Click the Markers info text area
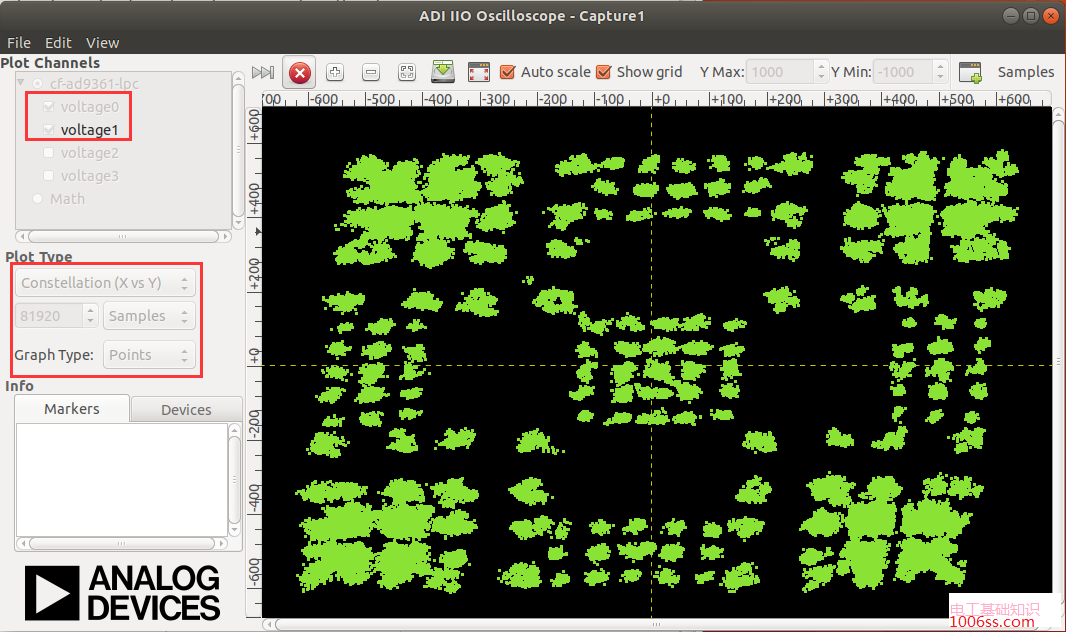This screenshot has width=1066, height=632. pos(122,480)
